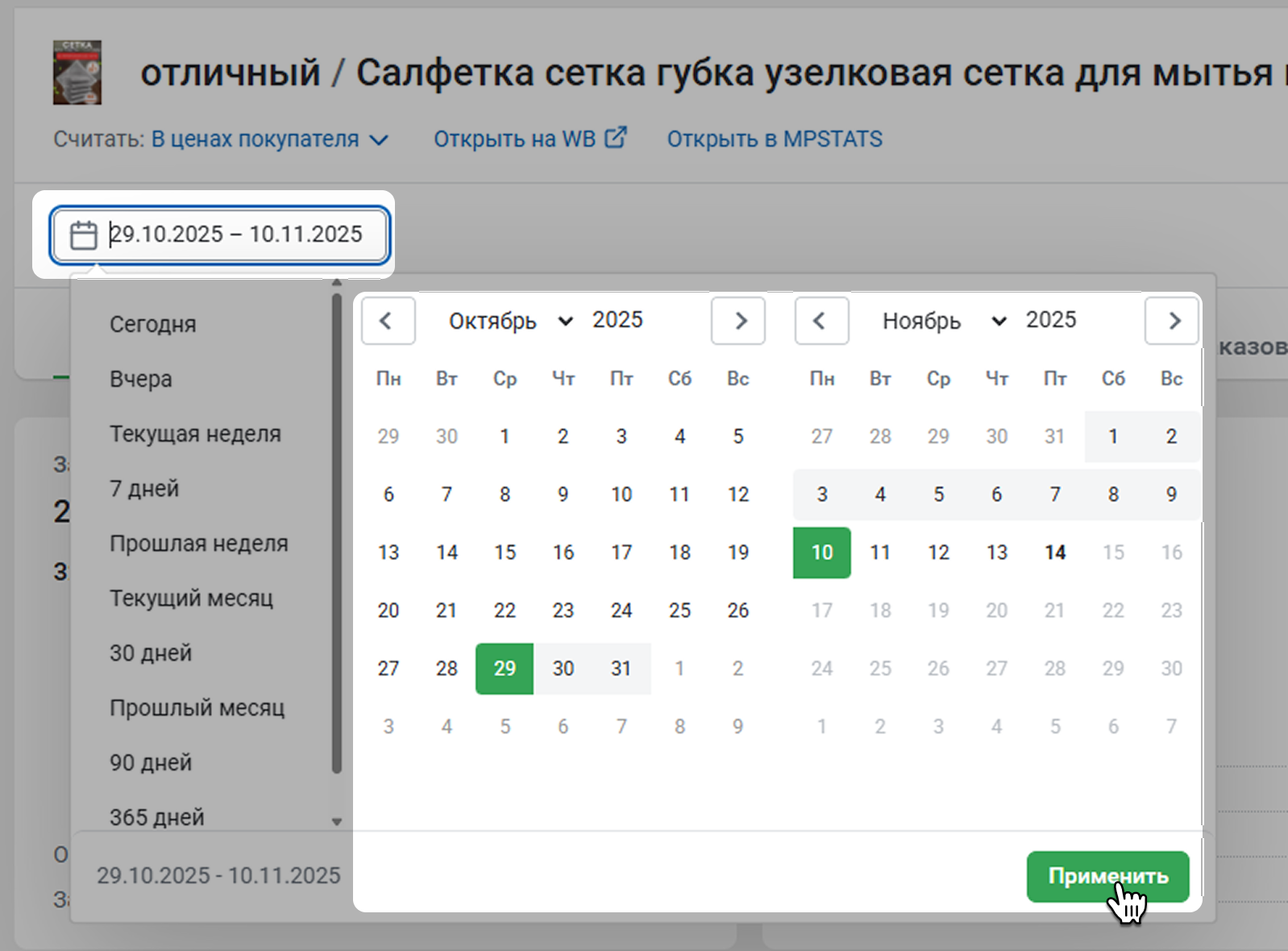Select 'Прошлый месяц' preset
Image resolution: width=1288 pixels, height=951 pixels.
tap(197, 708)
